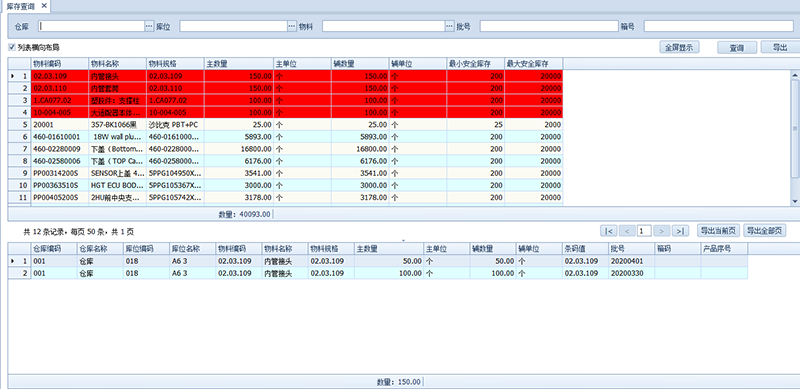Focus the 物料 input field
The width and height of the screenshot is (800, 389).
click(384, 26)
